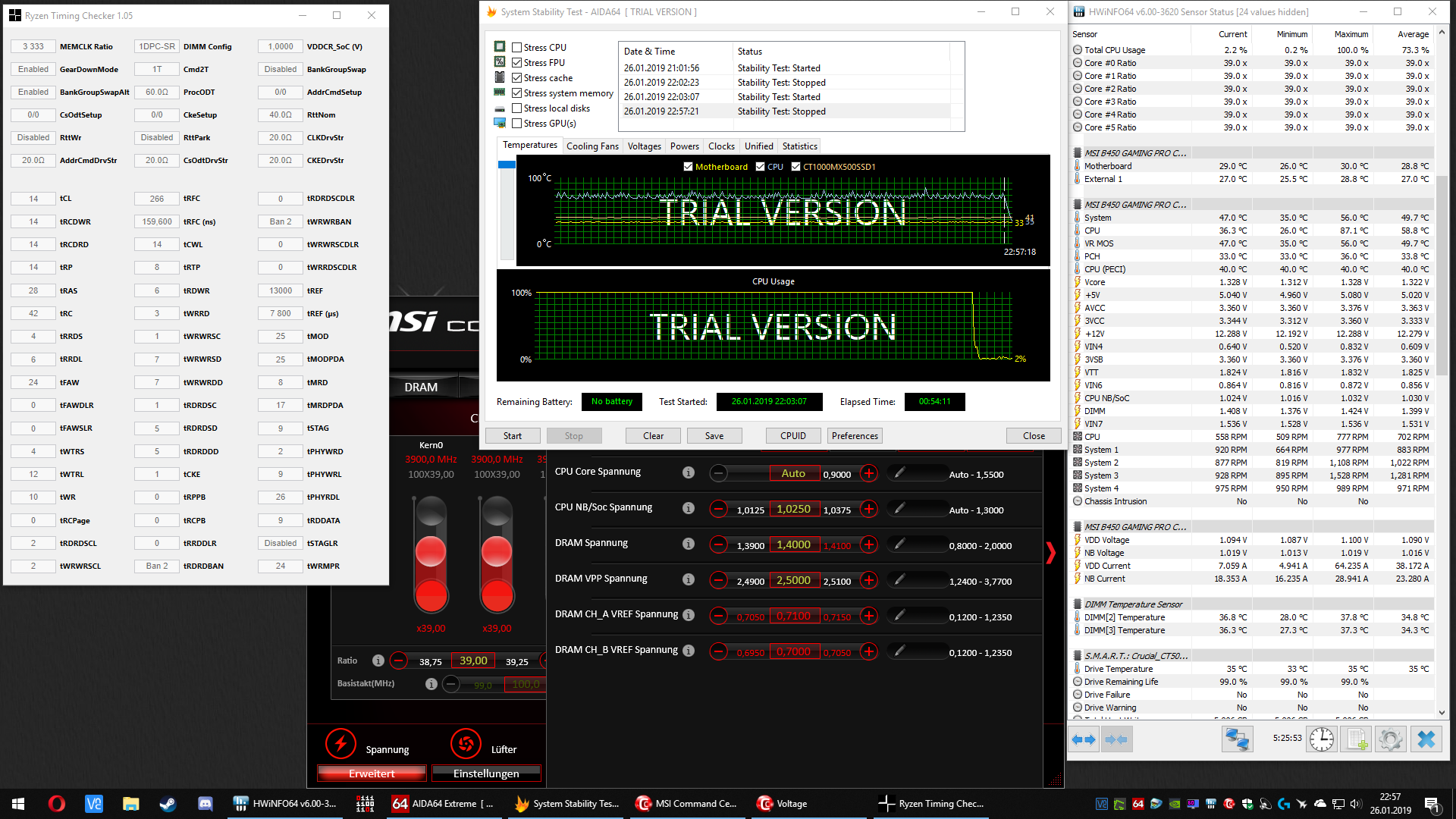Click the Preferences button

tap(855, 436)
